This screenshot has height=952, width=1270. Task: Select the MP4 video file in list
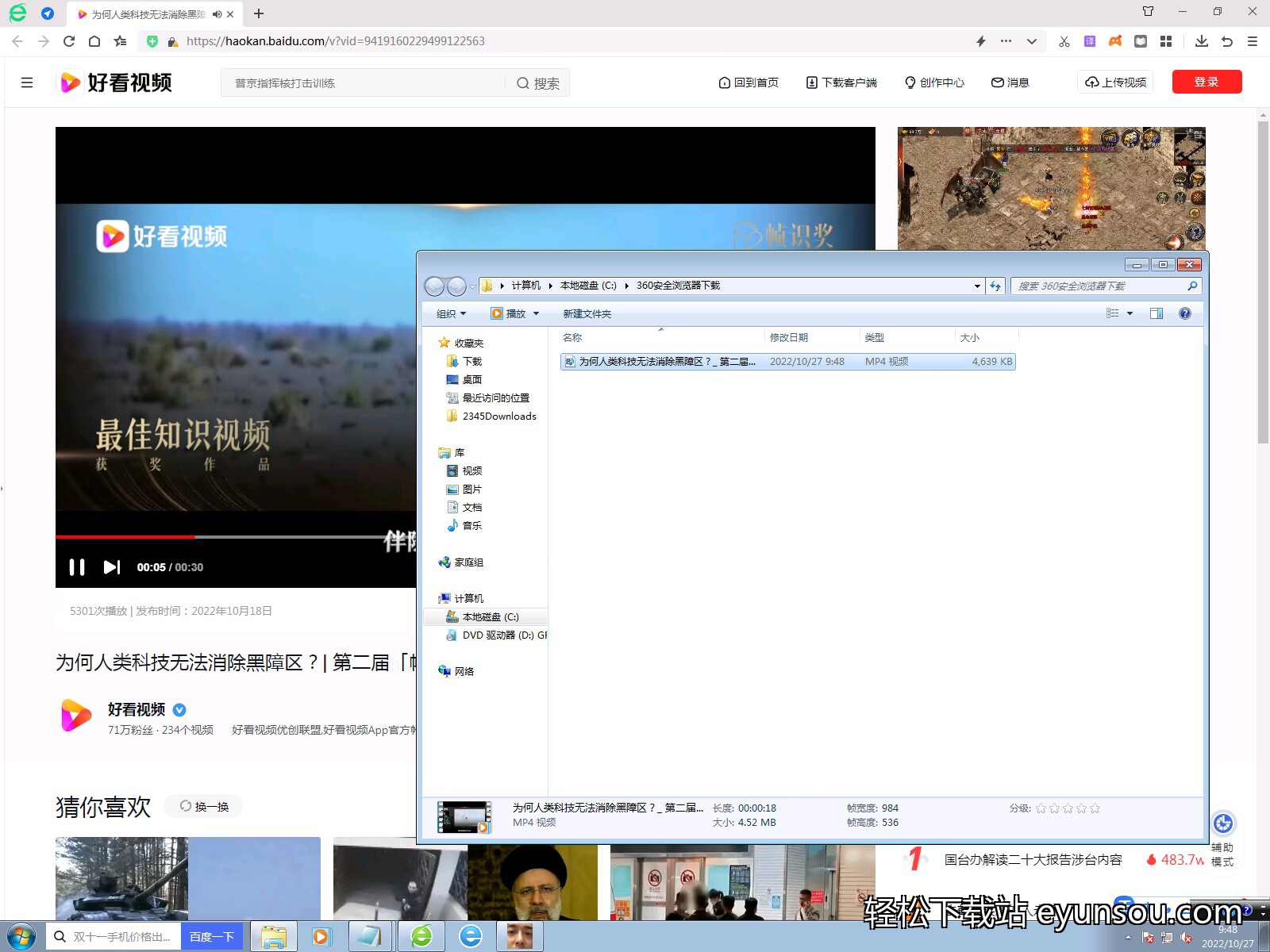click(x=787, y=362)
